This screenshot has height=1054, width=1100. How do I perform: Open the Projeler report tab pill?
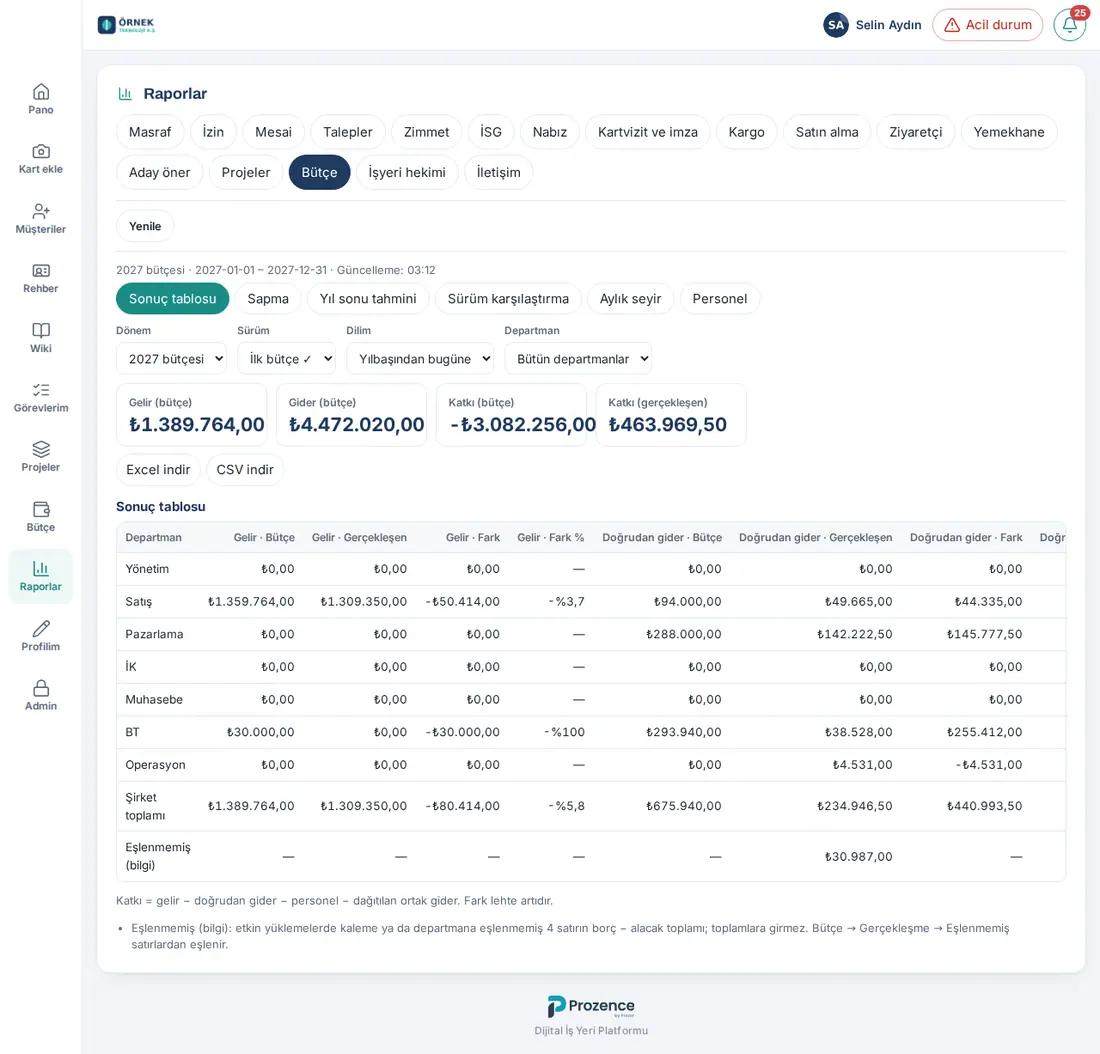[x=246, y=173]
